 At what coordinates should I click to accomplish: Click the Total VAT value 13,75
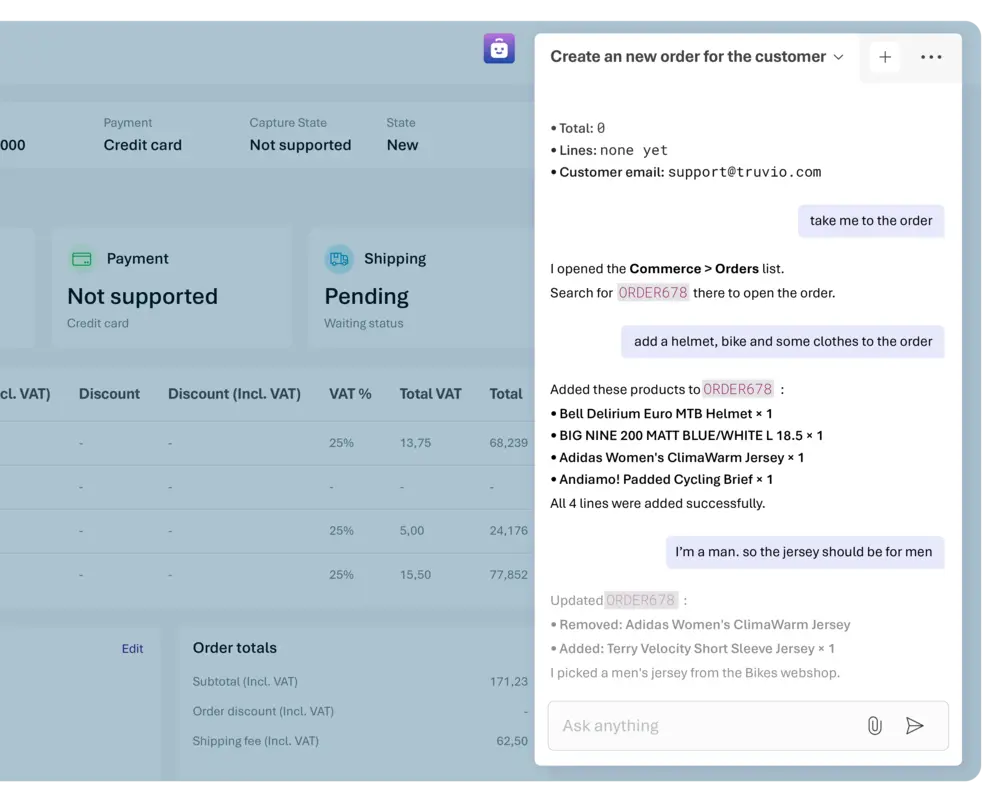[415, 443]
